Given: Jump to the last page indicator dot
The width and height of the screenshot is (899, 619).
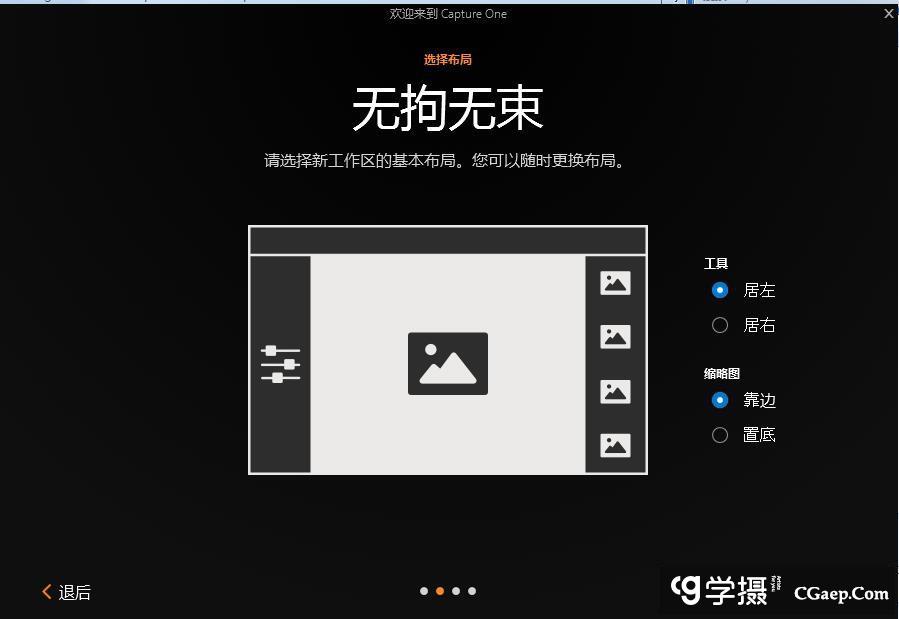Looking at the screenshot, I should (472, 591).
